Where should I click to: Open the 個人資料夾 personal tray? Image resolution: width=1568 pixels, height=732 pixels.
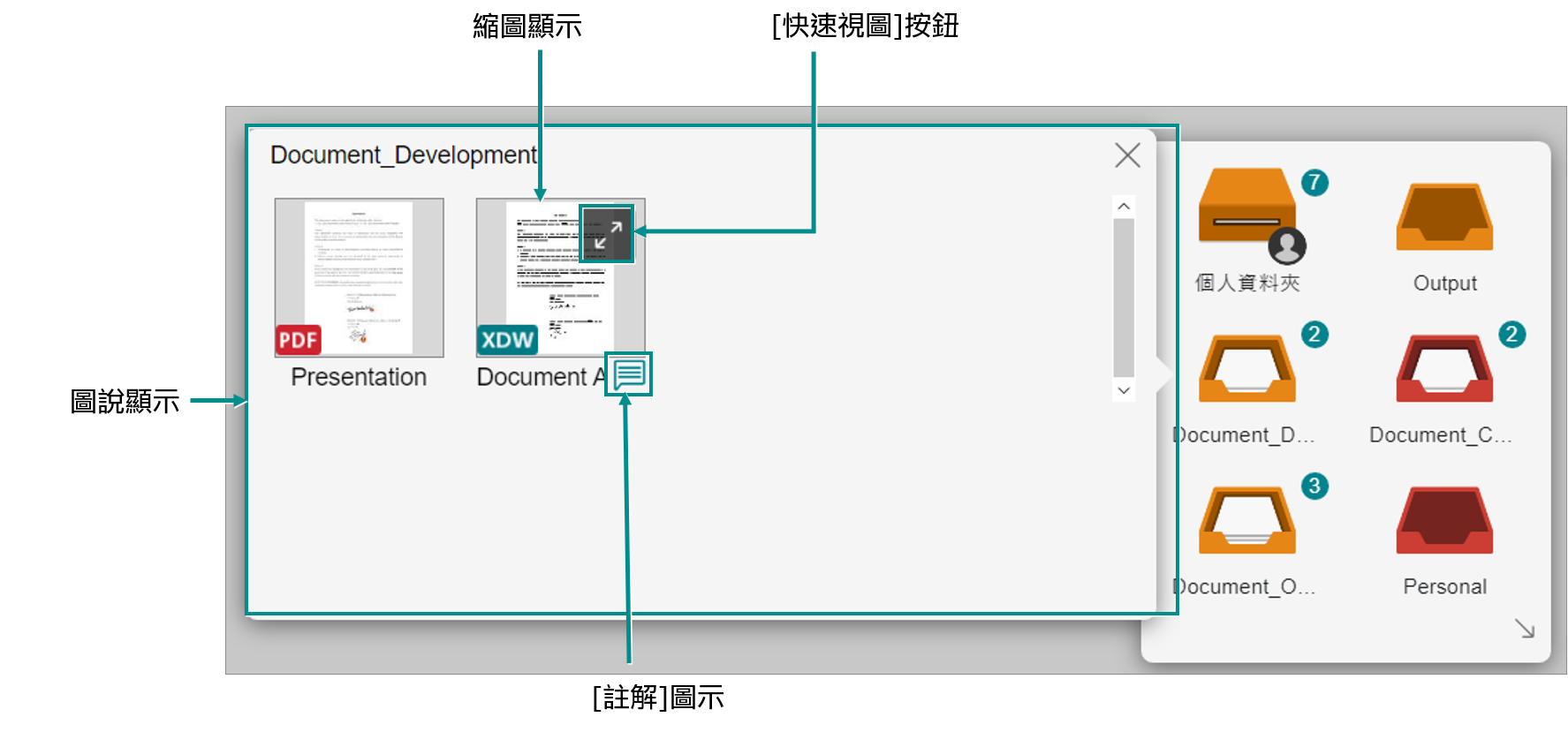coord(1246,206)
